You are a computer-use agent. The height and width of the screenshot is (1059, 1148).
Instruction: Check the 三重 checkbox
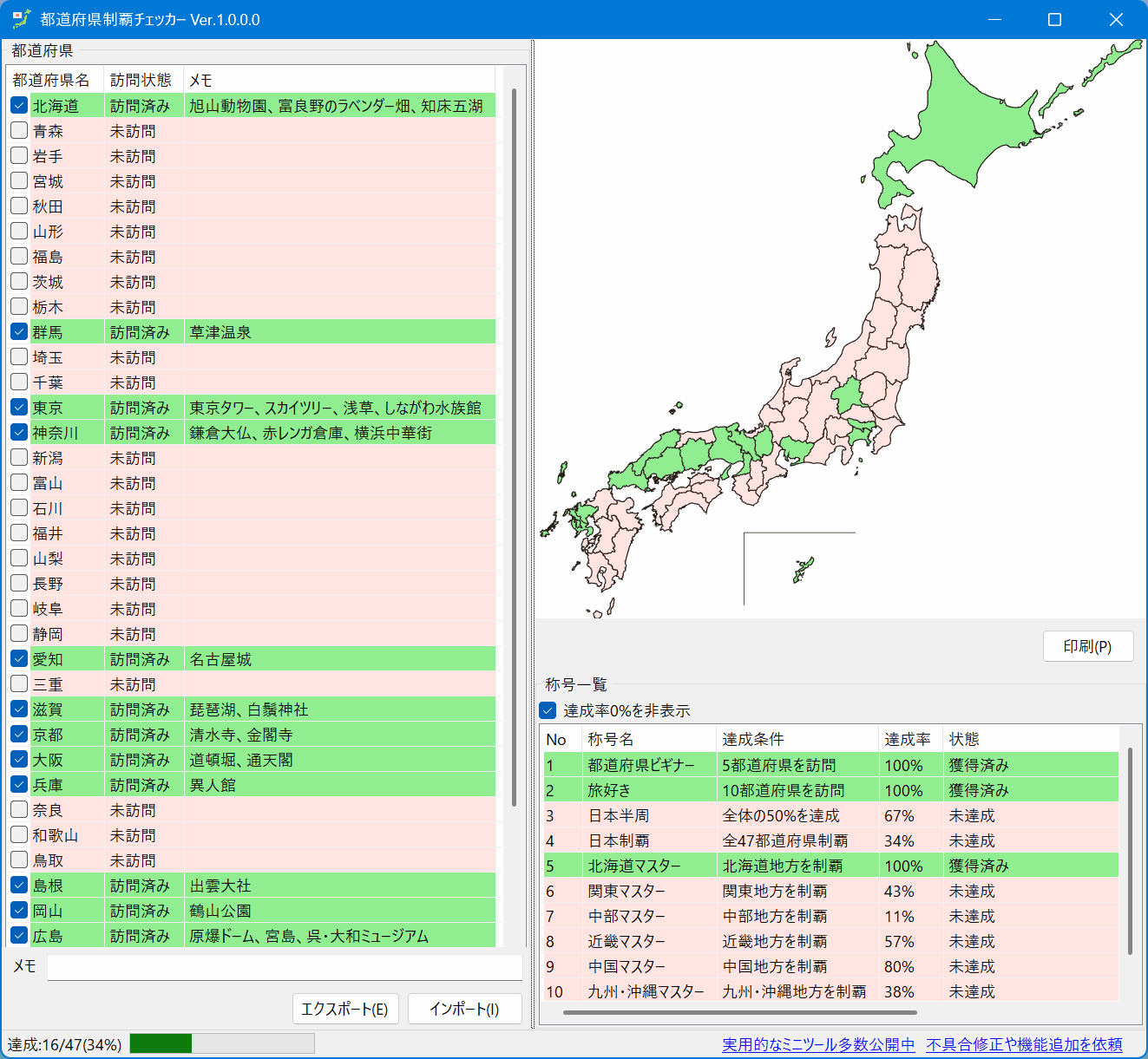tap(19, 683)
